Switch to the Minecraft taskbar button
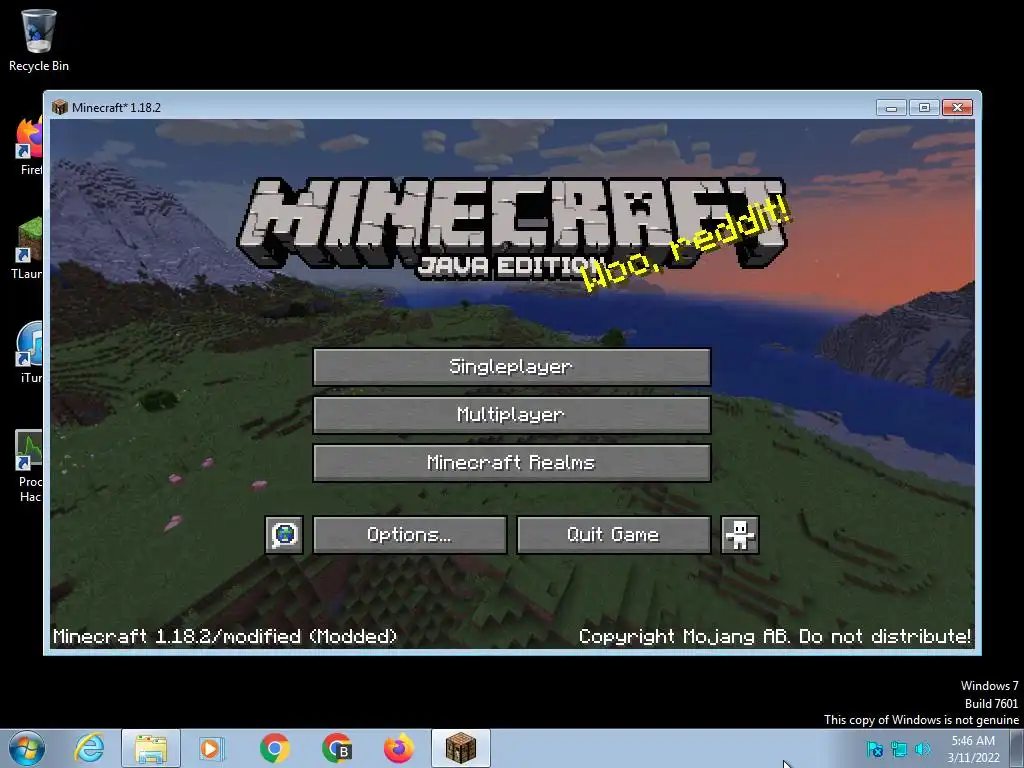Viewport: 1024px width, 768px height. (460, 748)
